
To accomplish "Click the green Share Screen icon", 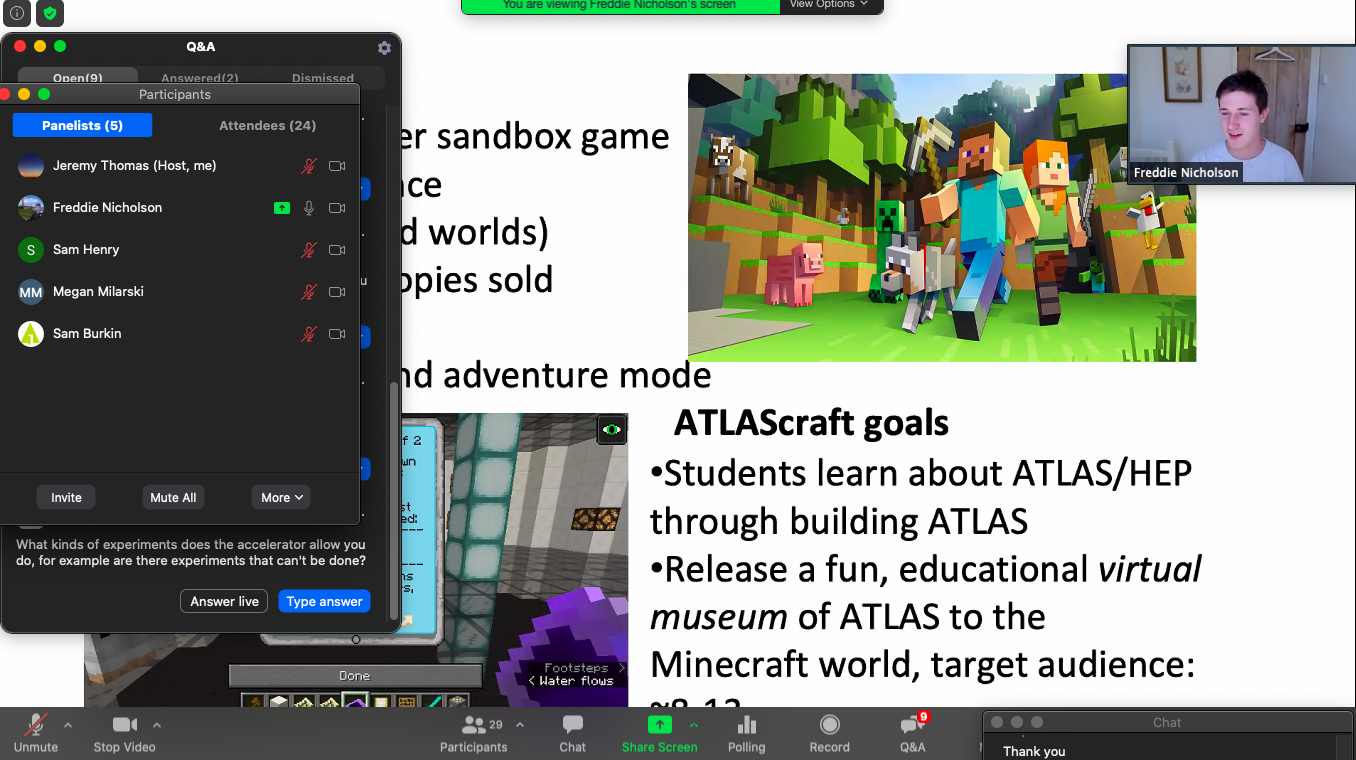I will (660, 724).
